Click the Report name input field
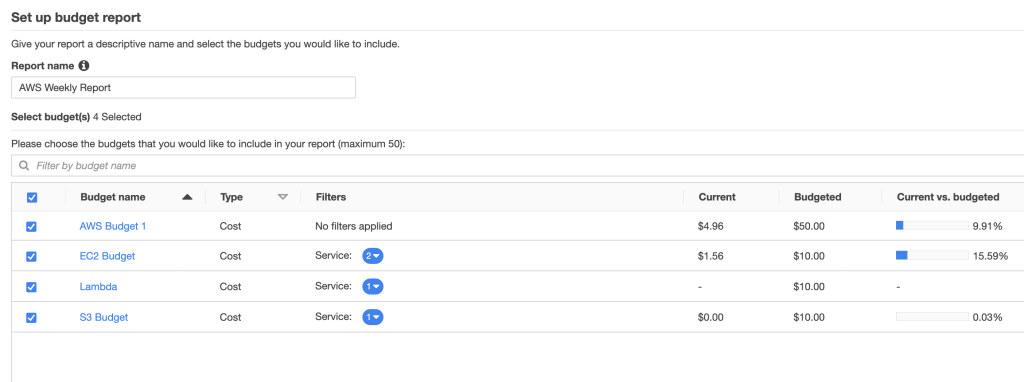This screenshot has height=382, width=1024. point(184,88)
